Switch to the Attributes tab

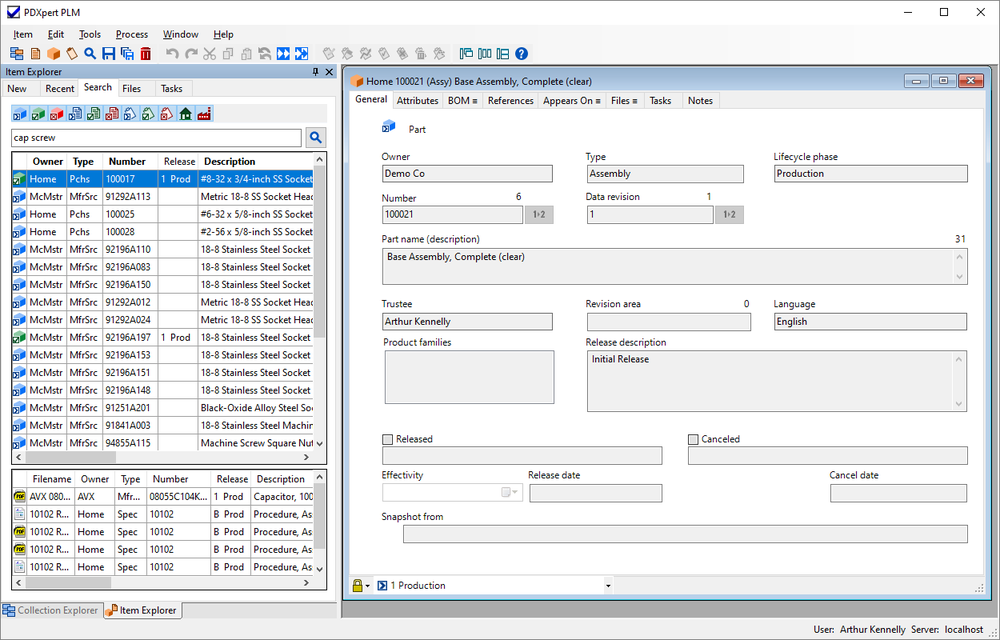tap(417, 100)
